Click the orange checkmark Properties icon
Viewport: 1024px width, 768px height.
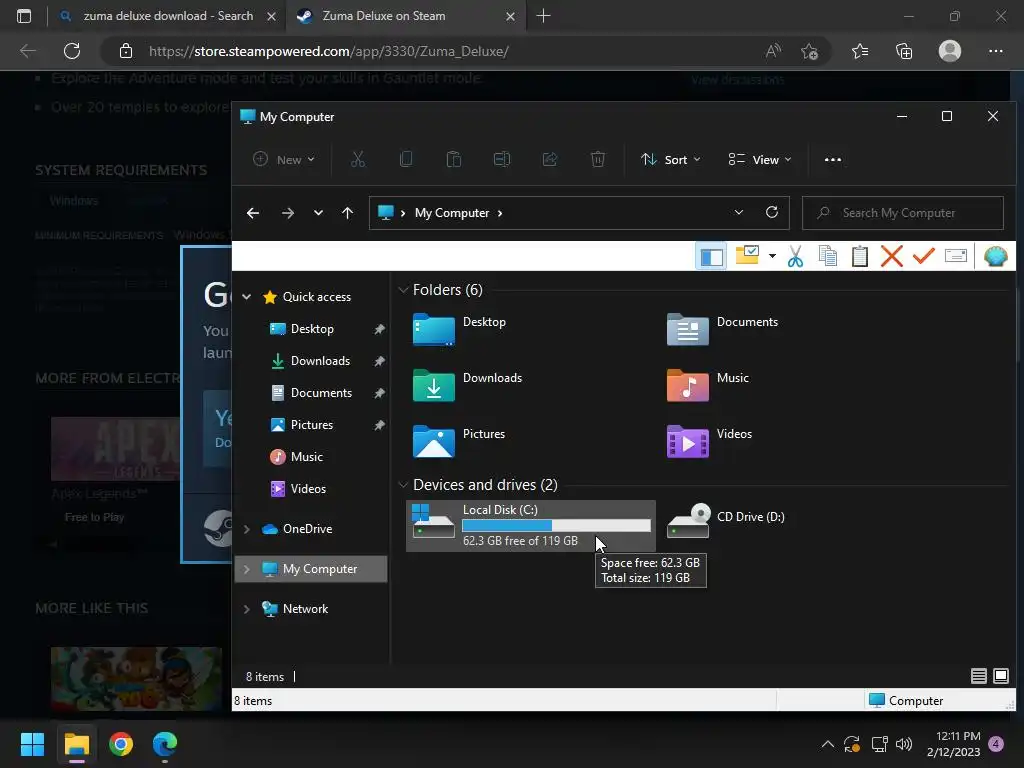(x=923, y=255)
